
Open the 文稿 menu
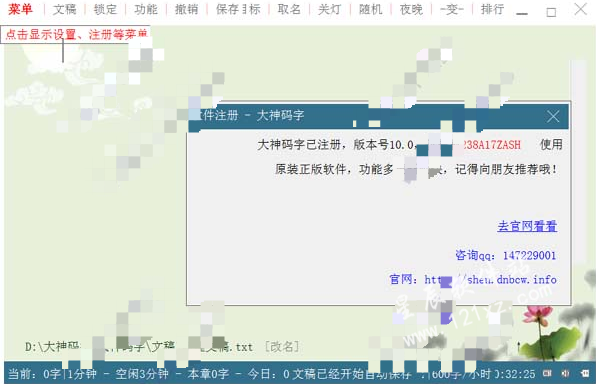[65, 9]
